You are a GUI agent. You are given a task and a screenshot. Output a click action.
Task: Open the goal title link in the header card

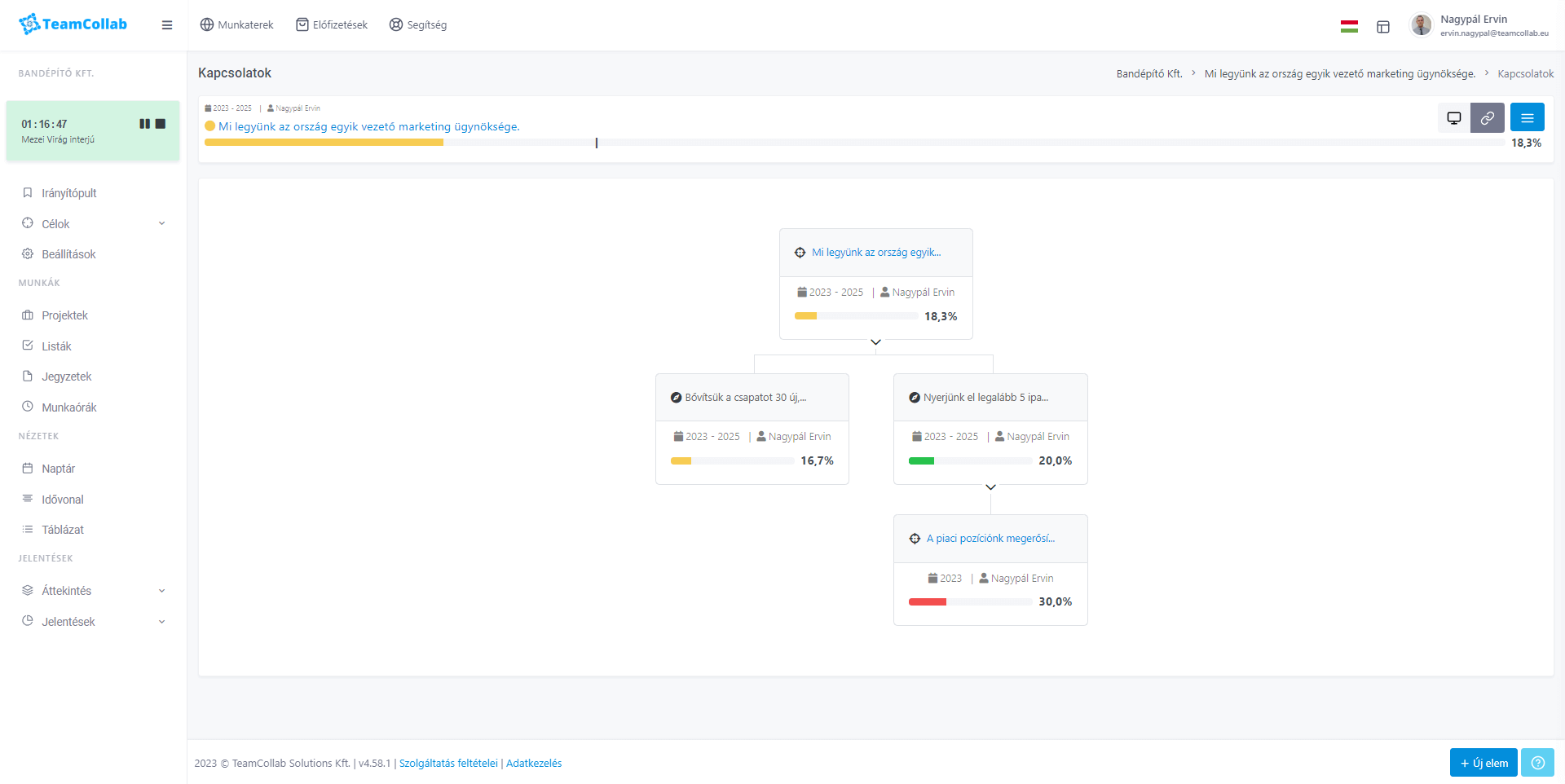click(368, 127)
